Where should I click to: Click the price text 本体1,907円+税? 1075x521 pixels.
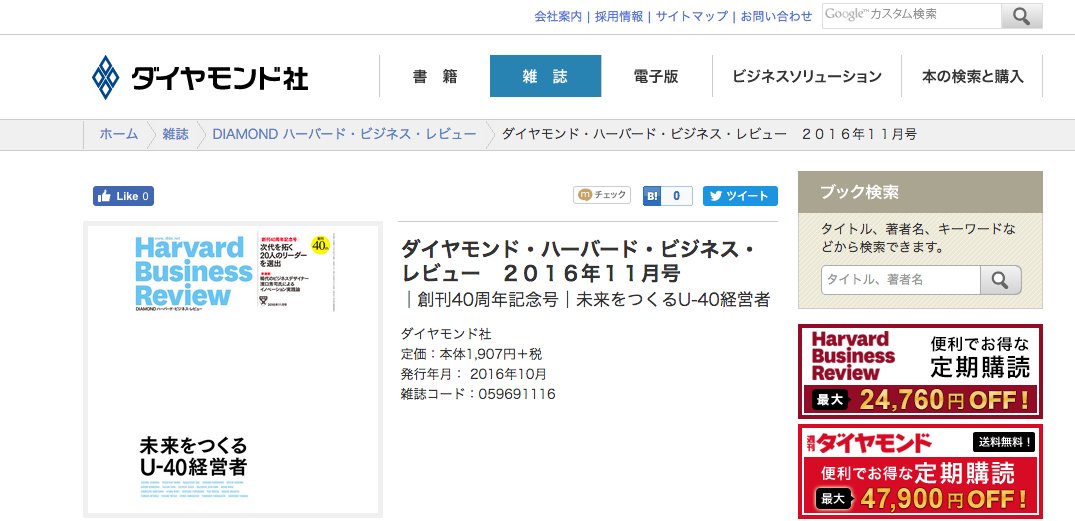click(x=491, y=354)
